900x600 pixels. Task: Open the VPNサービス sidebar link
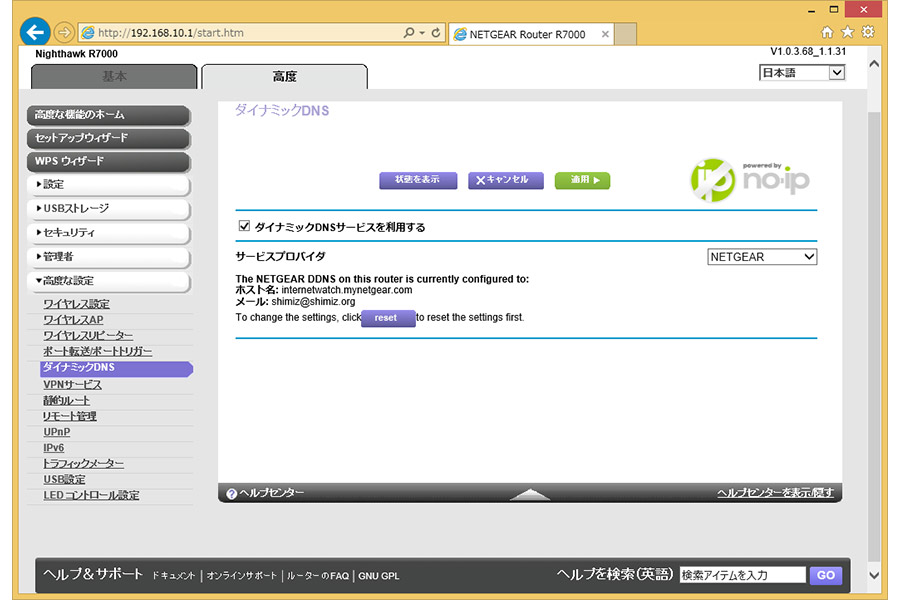point(72,384)
